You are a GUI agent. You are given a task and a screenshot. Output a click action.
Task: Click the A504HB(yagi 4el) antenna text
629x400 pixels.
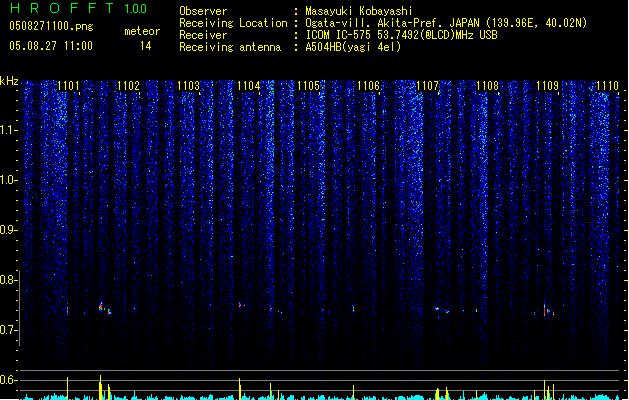click(353, 47)
